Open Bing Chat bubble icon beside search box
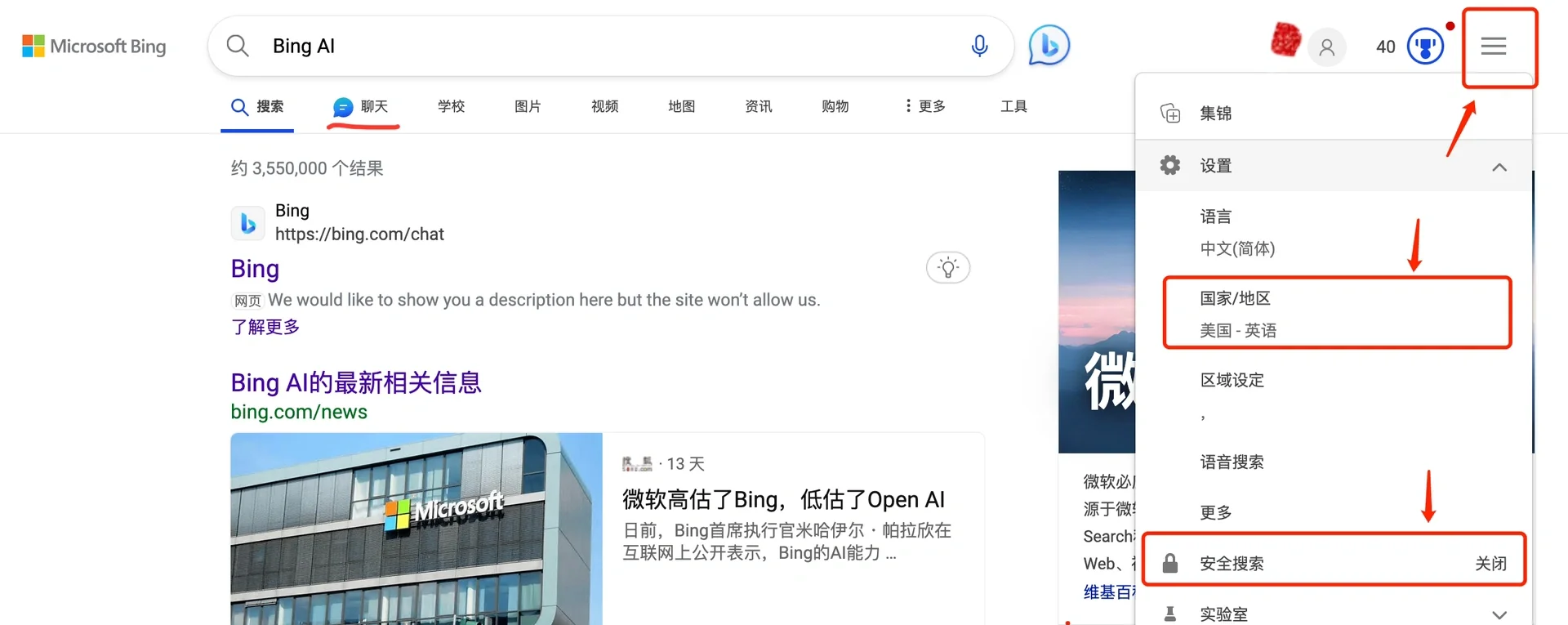1568x625 pixels. coord(1049,45)
